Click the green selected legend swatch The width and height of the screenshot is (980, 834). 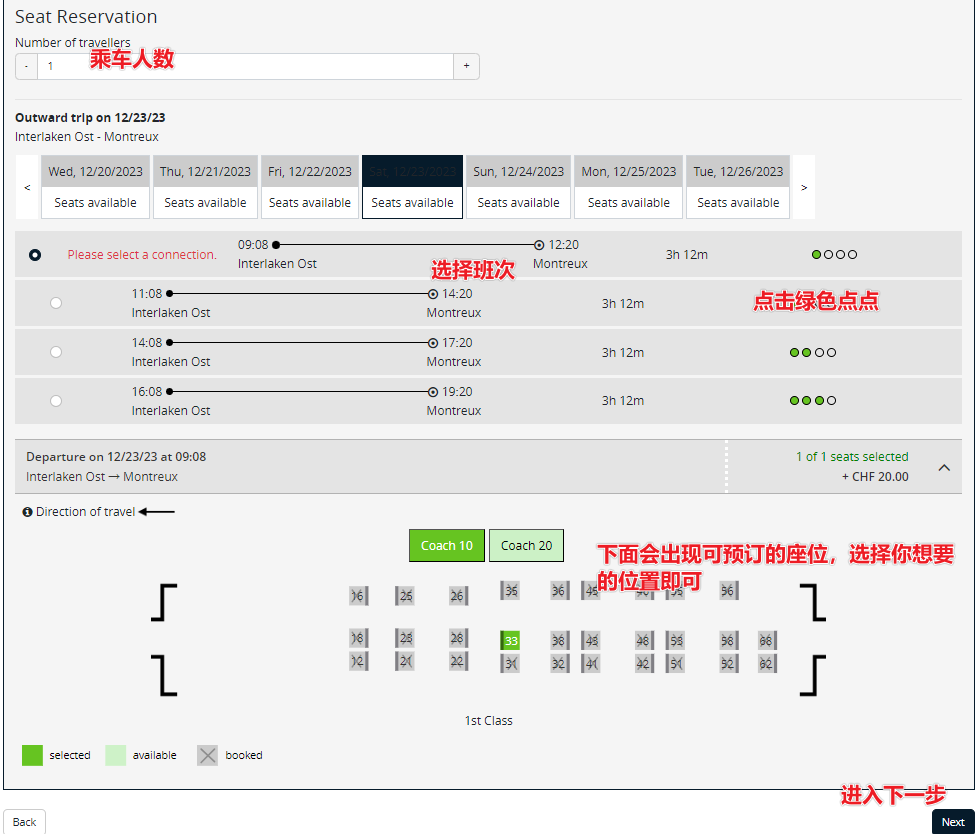point(32,756)
